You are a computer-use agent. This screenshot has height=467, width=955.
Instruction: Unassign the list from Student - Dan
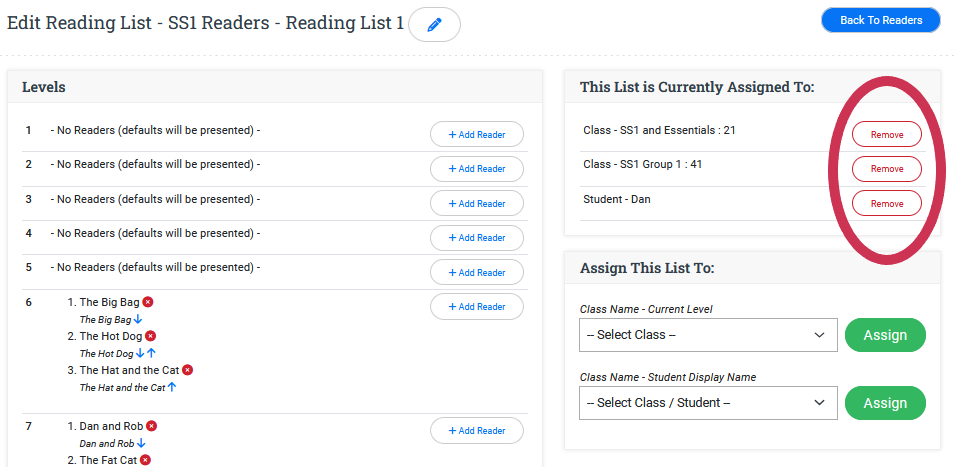[x=886, y=204]
